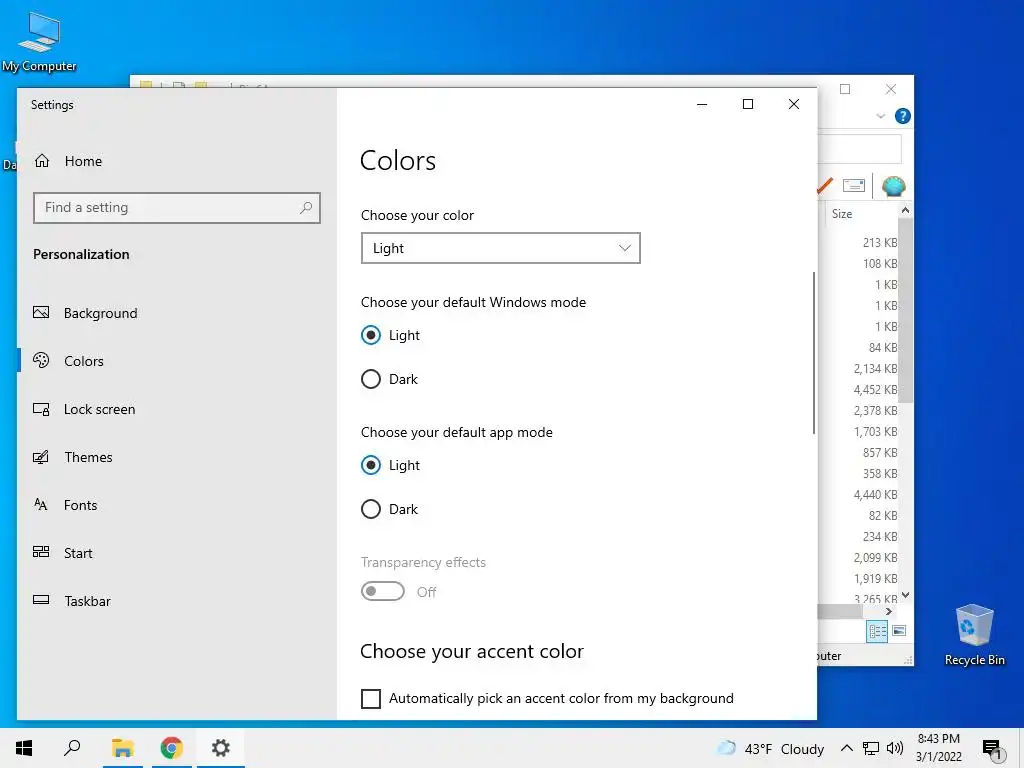Click the envelope card icon in Explorer toolbar
This screenshot has width=1024, height=768.
click(x=854, y=186)
